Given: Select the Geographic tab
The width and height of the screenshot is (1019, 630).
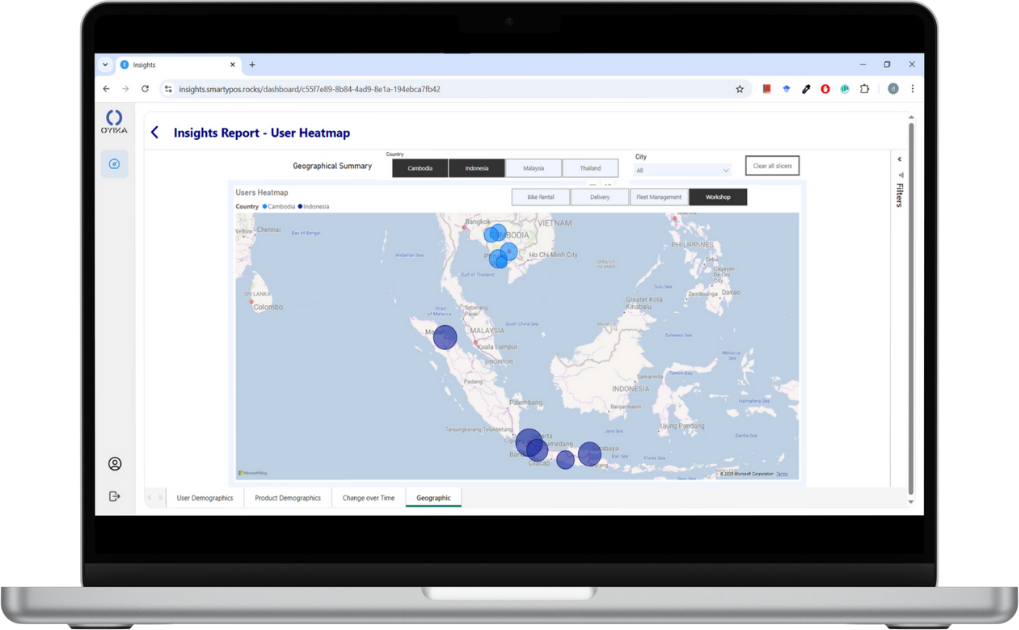Looking at the screenshot, I should (x=433, y=498).
